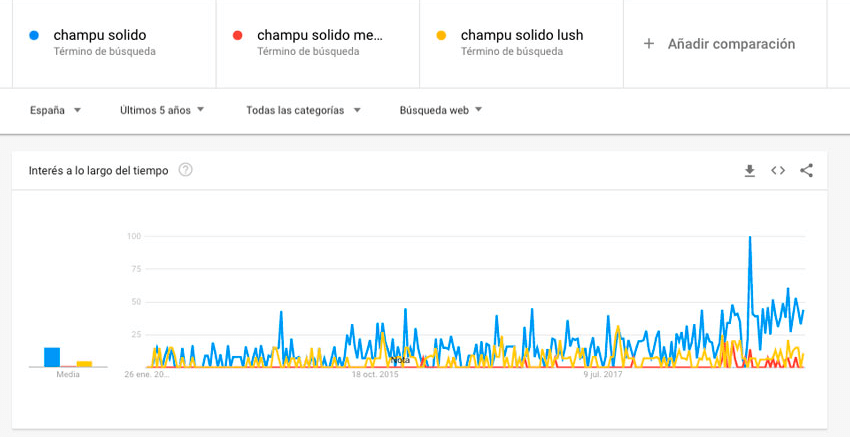Image resolution: width=850 pixels, height=437 pixels.
Task: Expand the España region dropdown
Action: coord(55,111)
